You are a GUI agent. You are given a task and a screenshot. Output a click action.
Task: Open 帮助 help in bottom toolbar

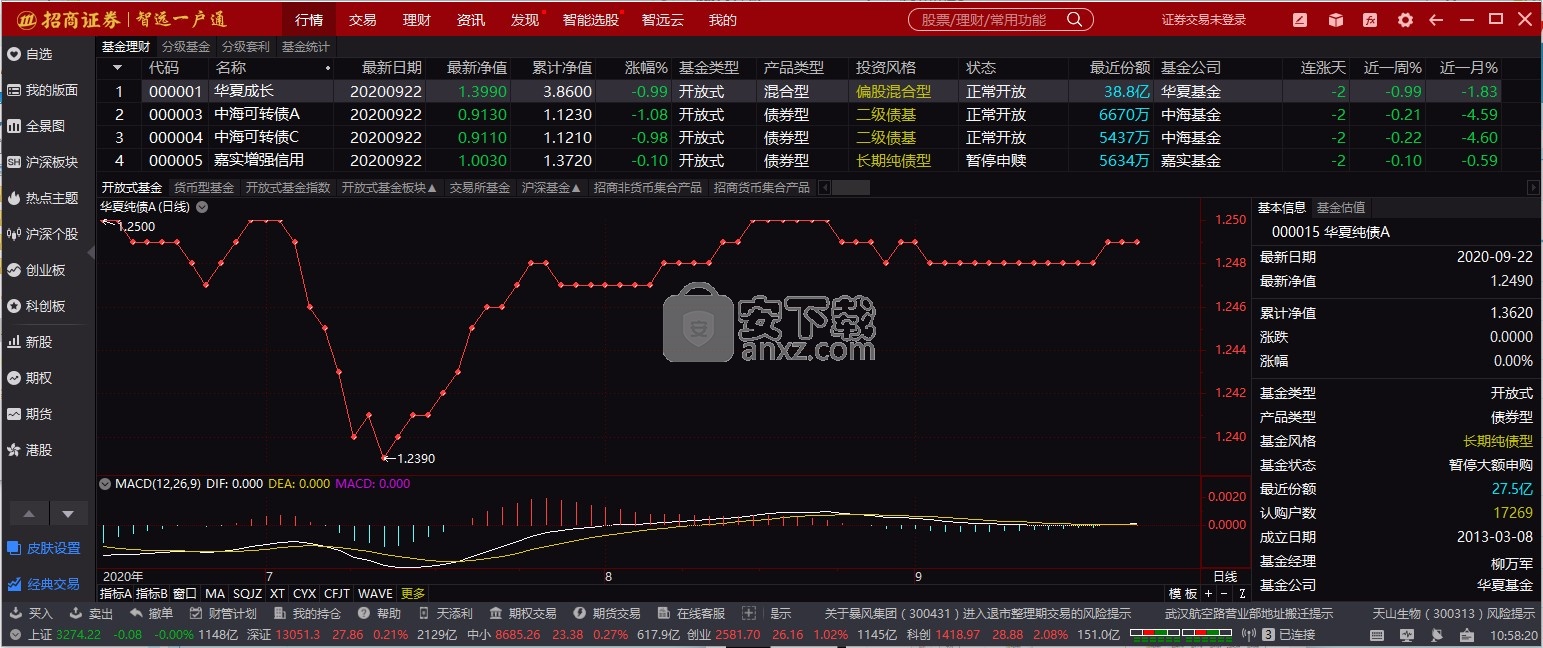[380, 613]
